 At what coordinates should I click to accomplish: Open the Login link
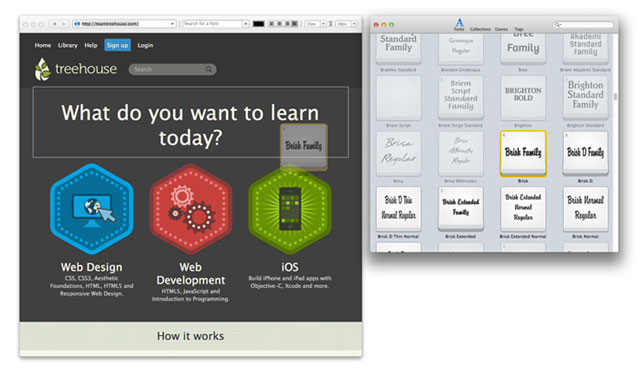(x=145, y=45)
